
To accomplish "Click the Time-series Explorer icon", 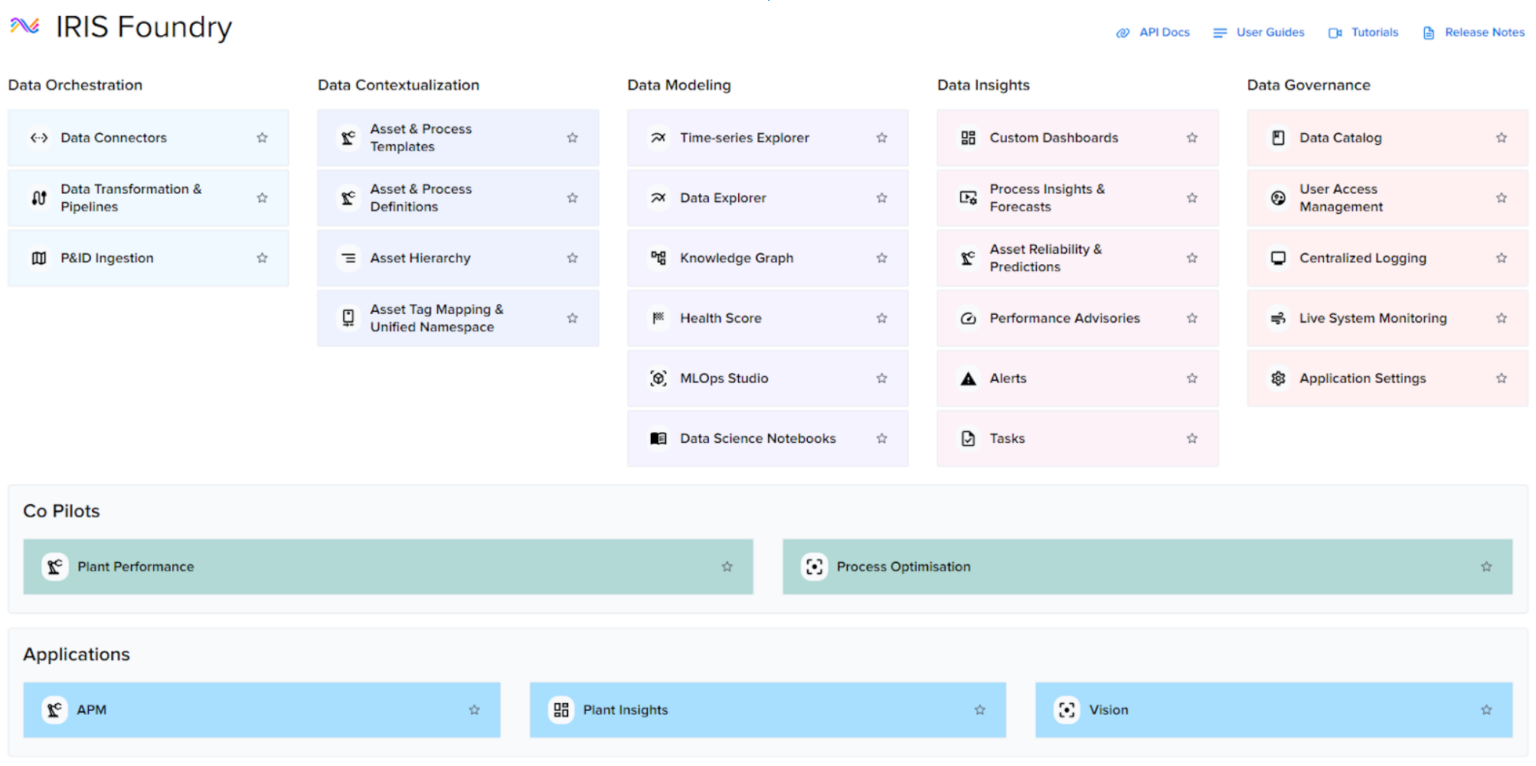I will [657, 138].
